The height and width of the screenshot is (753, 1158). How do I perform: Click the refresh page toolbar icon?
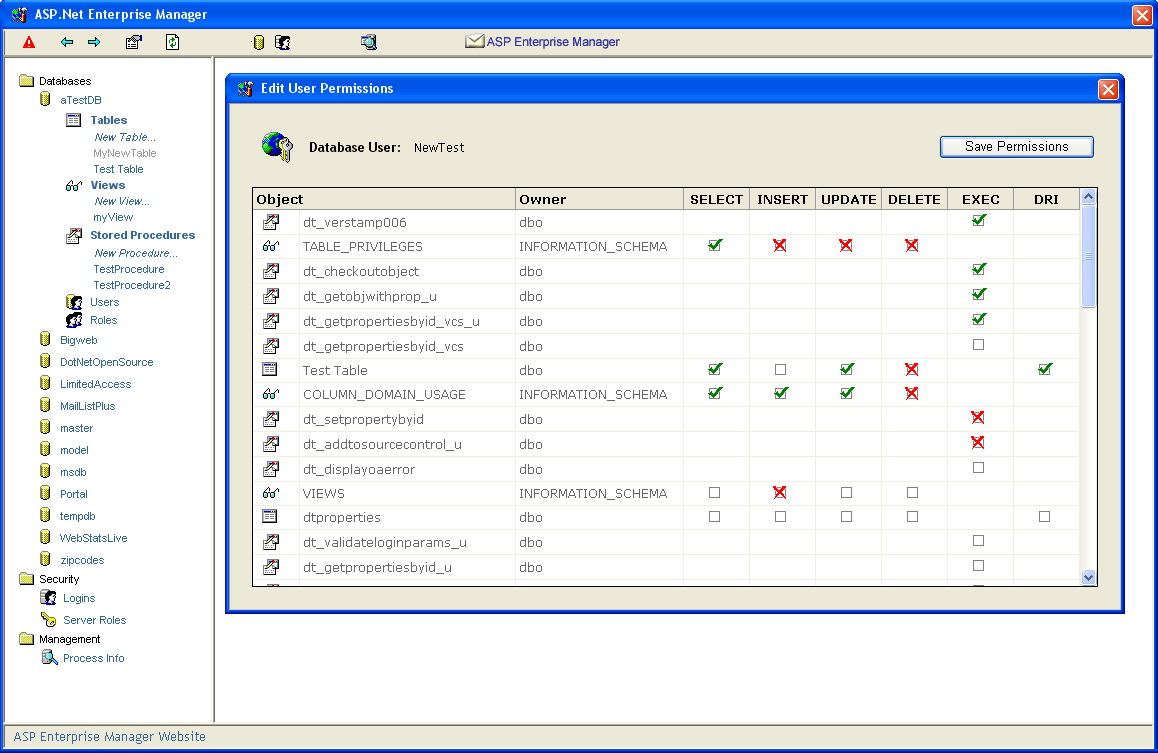pos(172,42)
